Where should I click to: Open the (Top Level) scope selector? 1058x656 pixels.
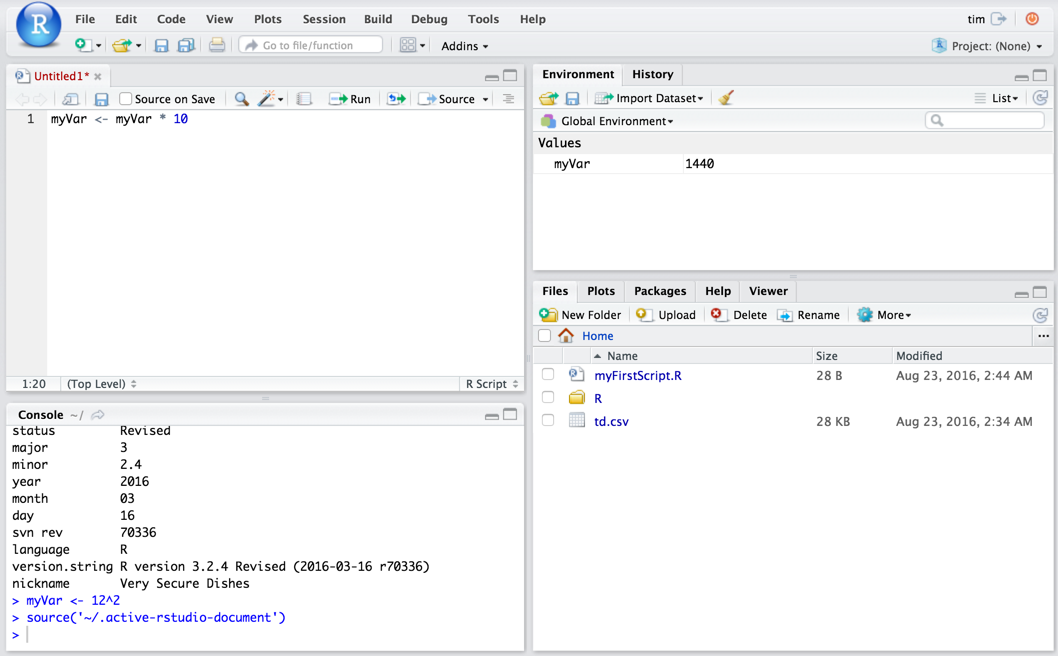point(101,384)
